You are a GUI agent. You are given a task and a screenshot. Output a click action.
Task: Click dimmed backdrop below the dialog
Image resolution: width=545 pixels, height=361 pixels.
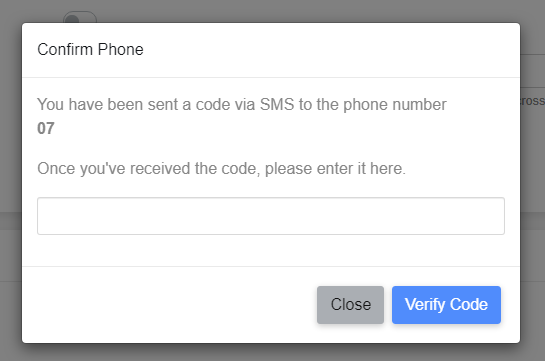[271, 353]
